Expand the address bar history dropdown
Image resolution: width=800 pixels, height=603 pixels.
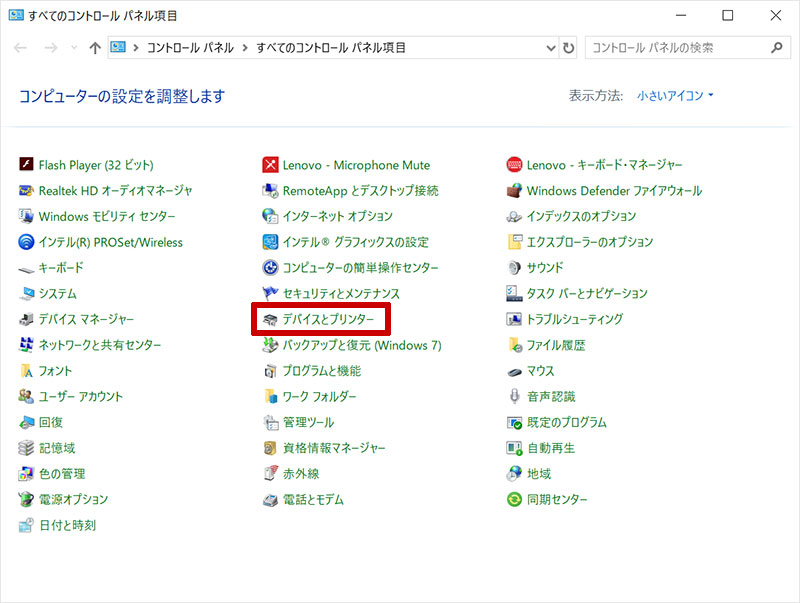[x=551, y=48]
